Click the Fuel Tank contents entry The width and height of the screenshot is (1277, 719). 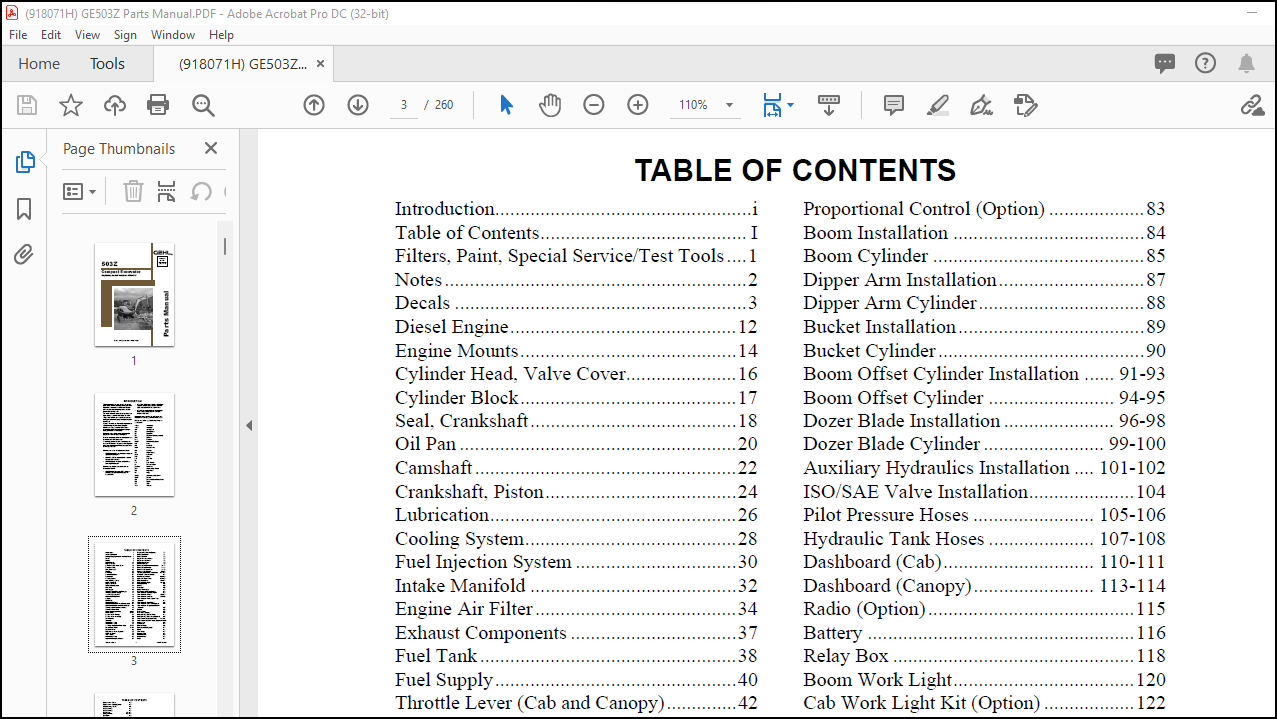576,656
